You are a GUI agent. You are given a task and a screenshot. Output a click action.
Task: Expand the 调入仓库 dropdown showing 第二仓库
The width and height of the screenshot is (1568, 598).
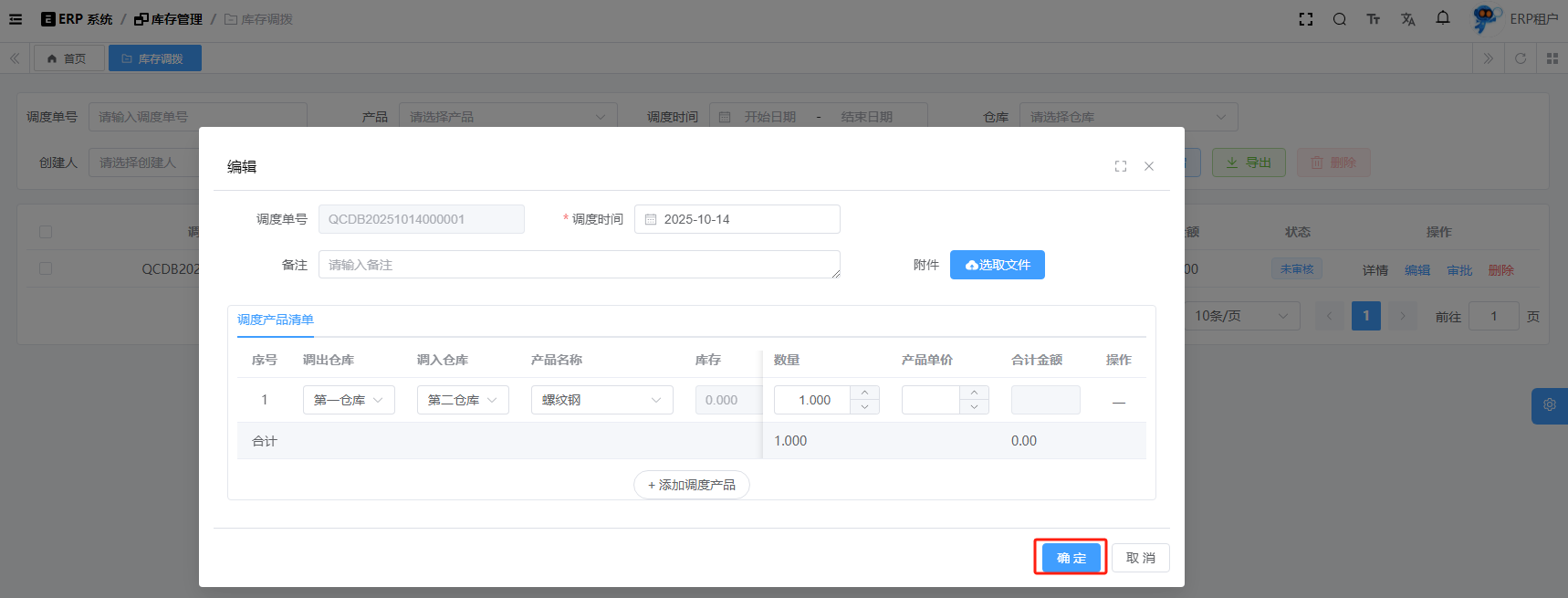pyautogui.click(x=463, y=400)
